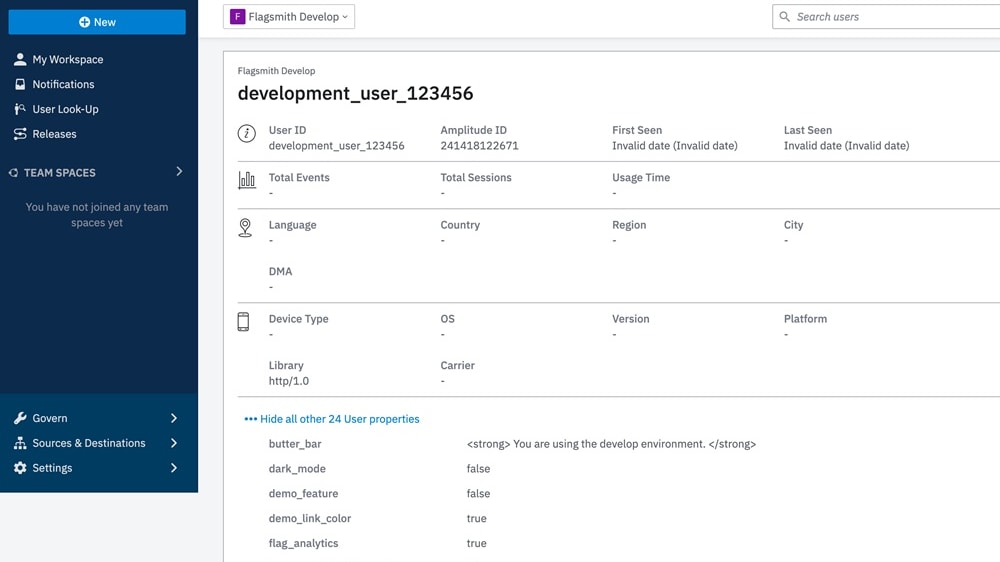Open Releases in sidebar
The height and width of the screenshot is (562, 1000).
pyautogui.click(x=54, y=134)
